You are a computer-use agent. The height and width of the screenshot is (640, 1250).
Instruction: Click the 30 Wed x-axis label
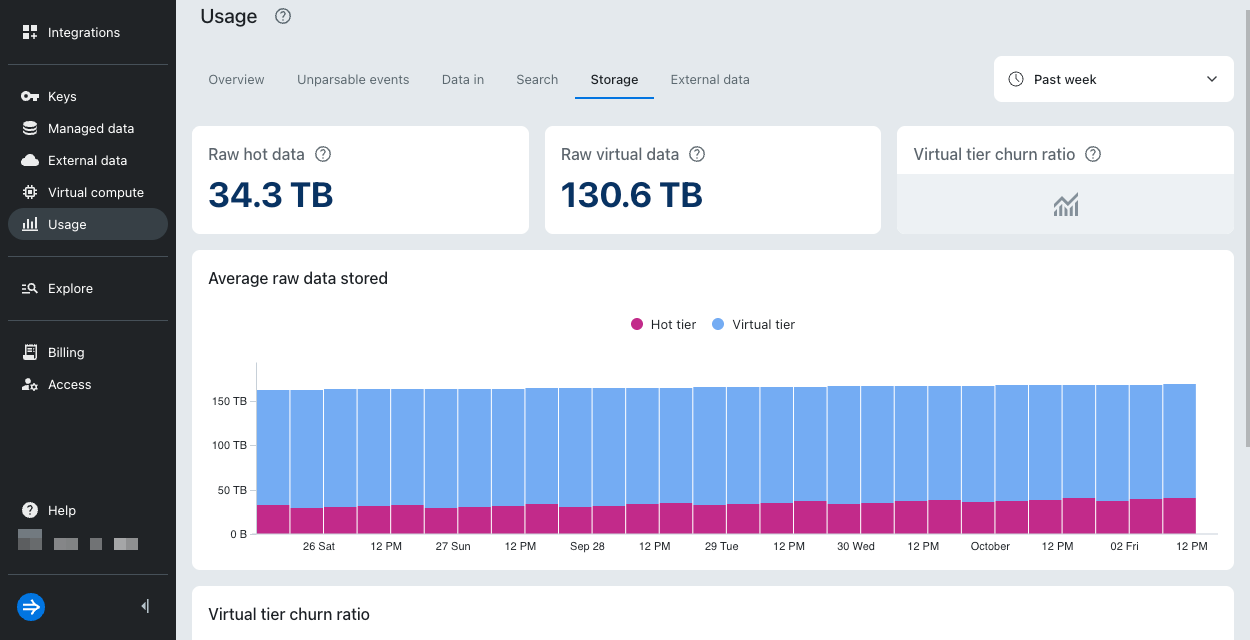coord(856,546)
